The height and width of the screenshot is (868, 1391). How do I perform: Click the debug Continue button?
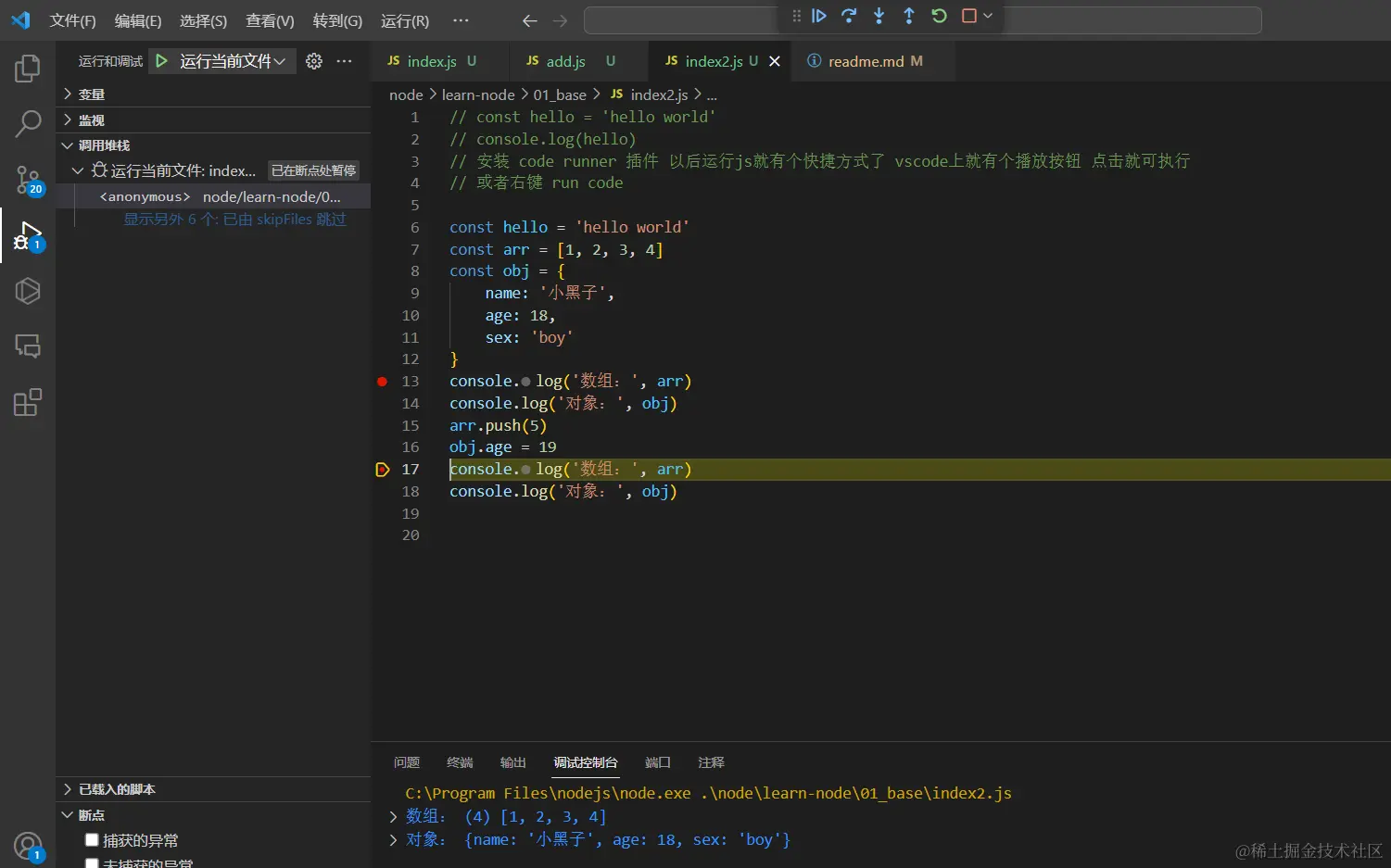coord(819,16)
